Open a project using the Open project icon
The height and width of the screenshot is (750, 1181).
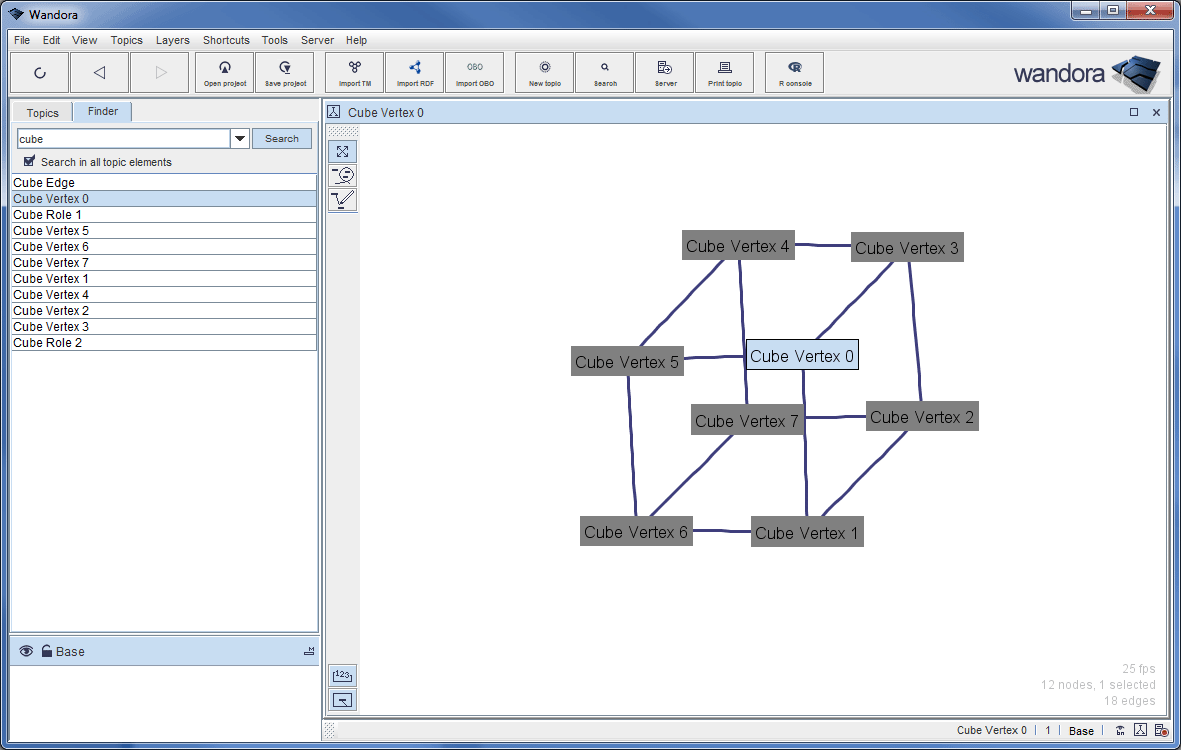[x=224, y=72]
